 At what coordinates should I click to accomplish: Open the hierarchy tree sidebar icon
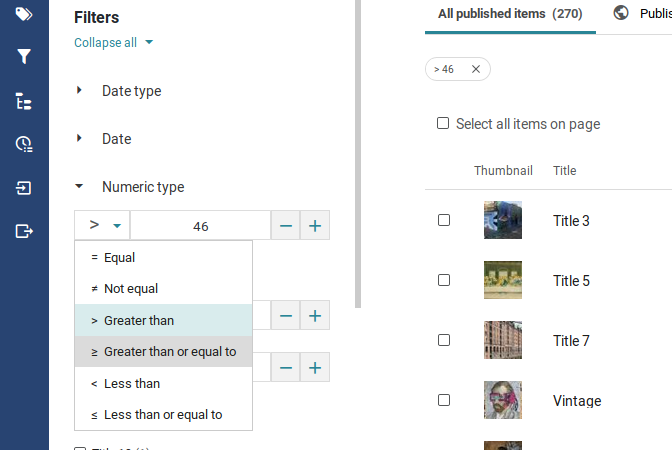(24, 101)
